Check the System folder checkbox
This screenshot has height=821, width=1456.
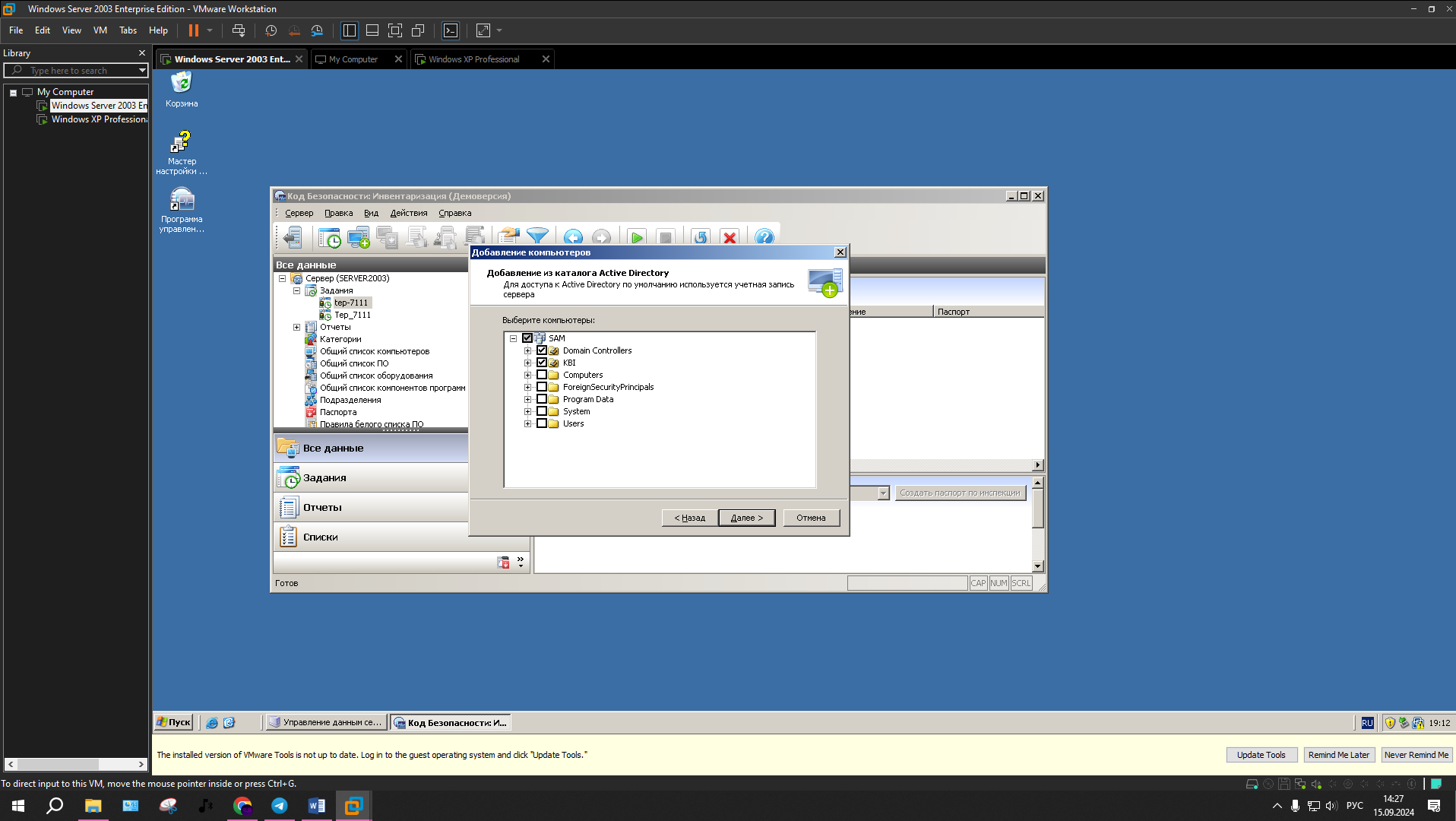coord(542,411)
